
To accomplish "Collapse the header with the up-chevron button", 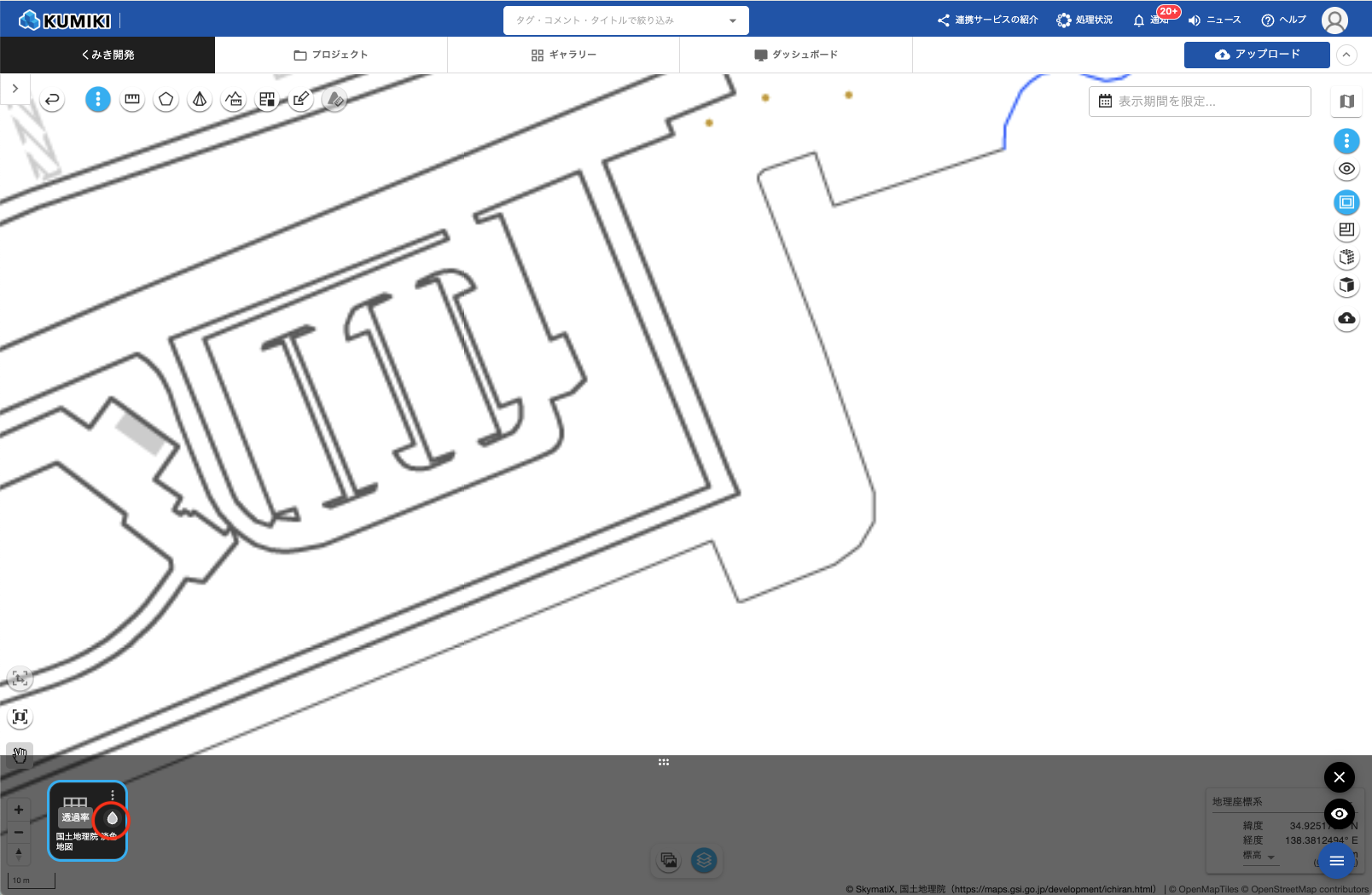I will point(1346,55).
